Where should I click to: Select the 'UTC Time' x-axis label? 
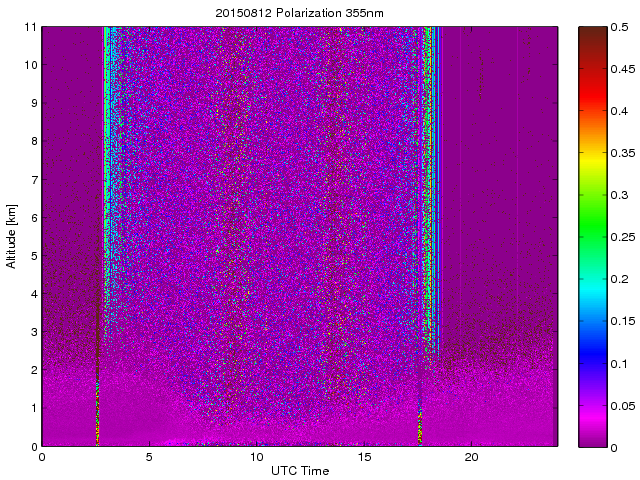[299, 470]
